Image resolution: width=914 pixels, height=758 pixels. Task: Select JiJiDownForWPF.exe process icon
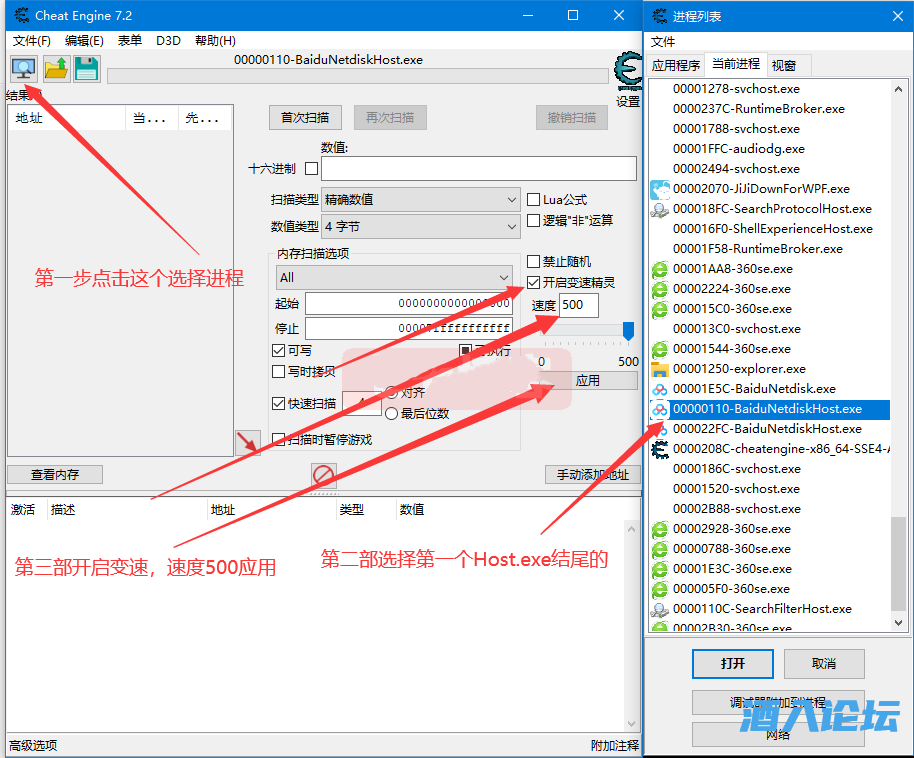(660, 189)
